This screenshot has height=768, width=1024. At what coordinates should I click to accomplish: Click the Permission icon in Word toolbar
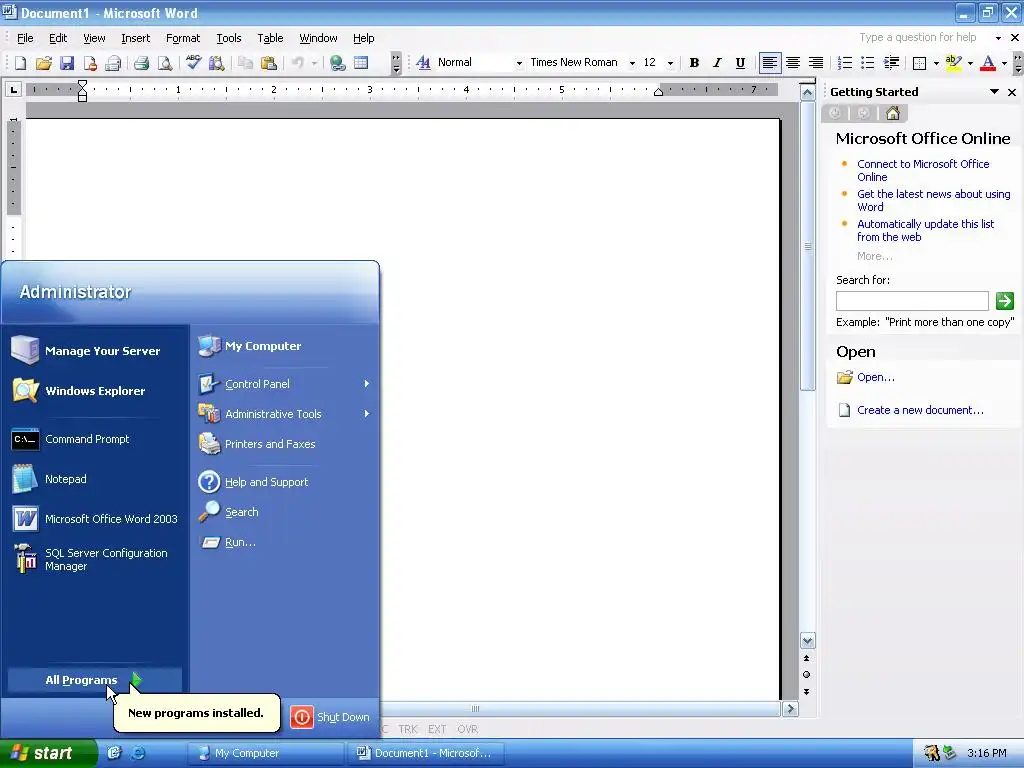pos(90,63)
